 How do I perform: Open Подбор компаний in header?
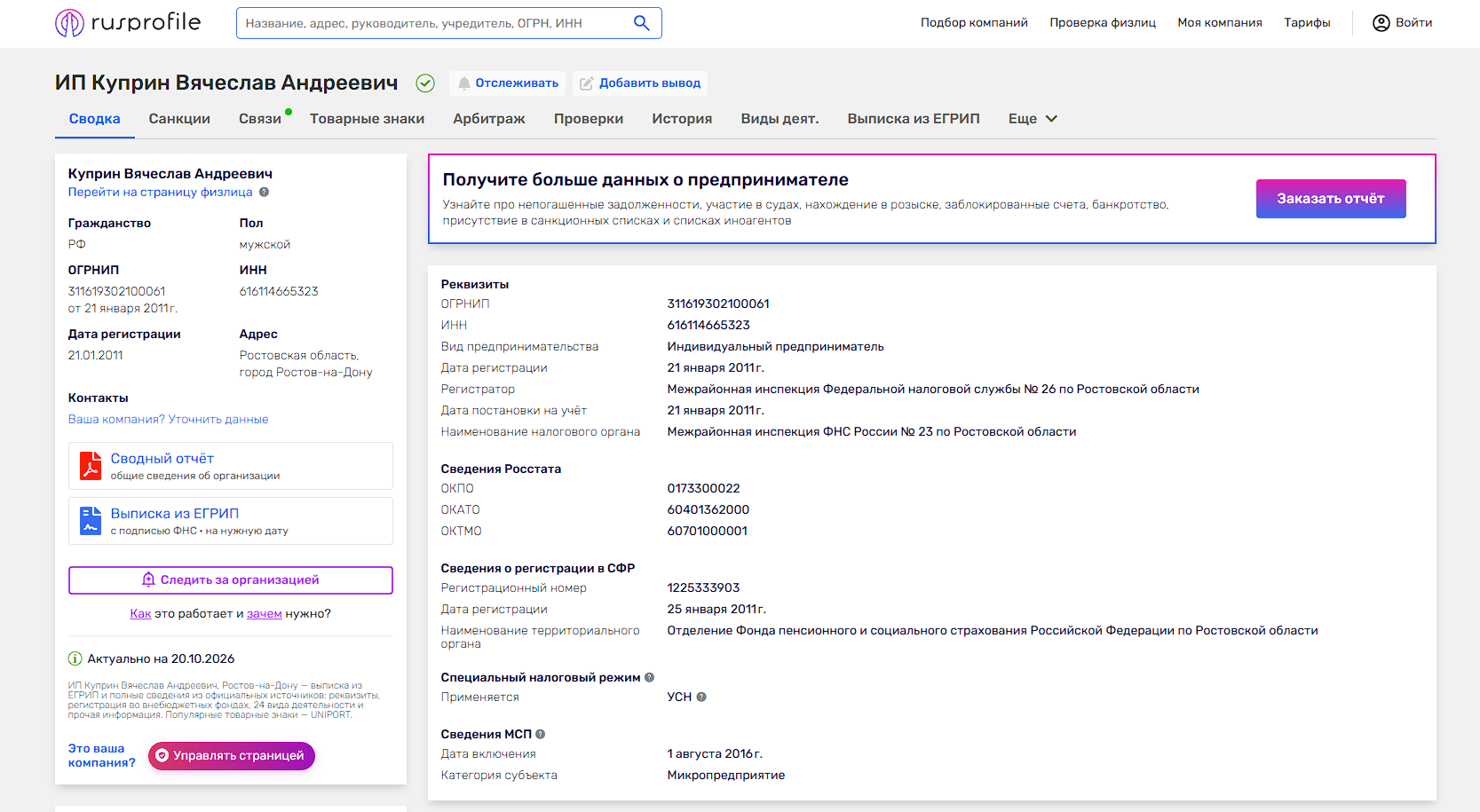pos(974,23)
